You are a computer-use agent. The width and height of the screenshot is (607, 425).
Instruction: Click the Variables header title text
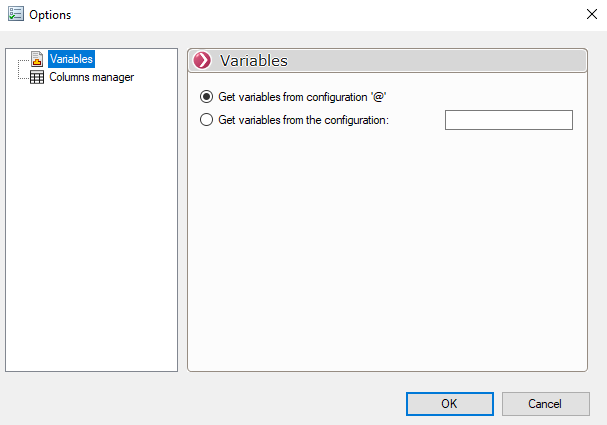(253, 60)
